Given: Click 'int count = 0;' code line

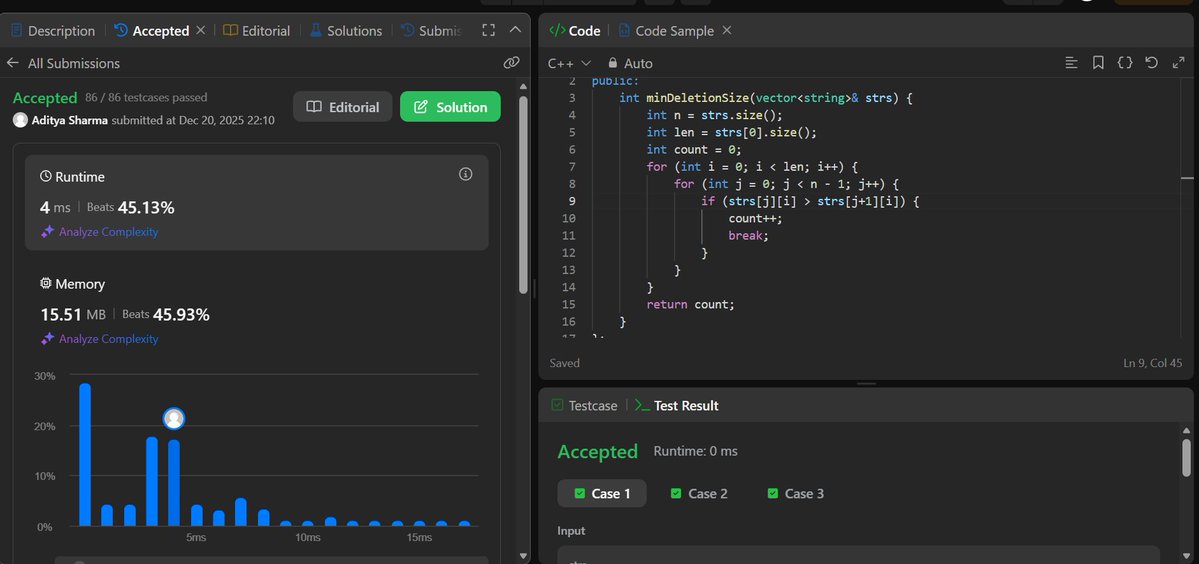Looking at the screenshot, I should [694, 150].
